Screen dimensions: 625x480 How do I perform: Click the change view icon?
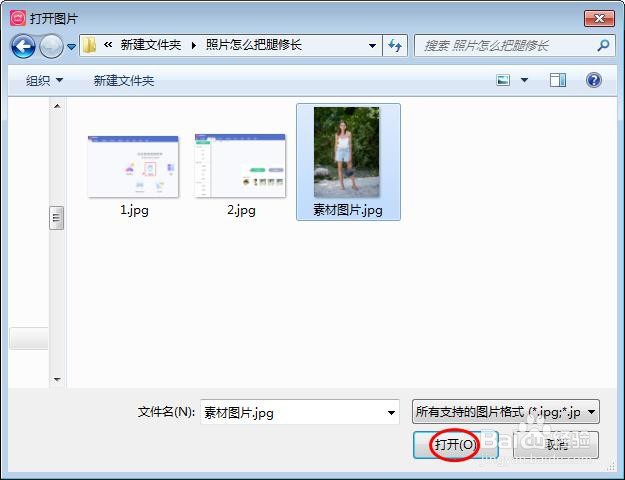(x=503, y=80)
